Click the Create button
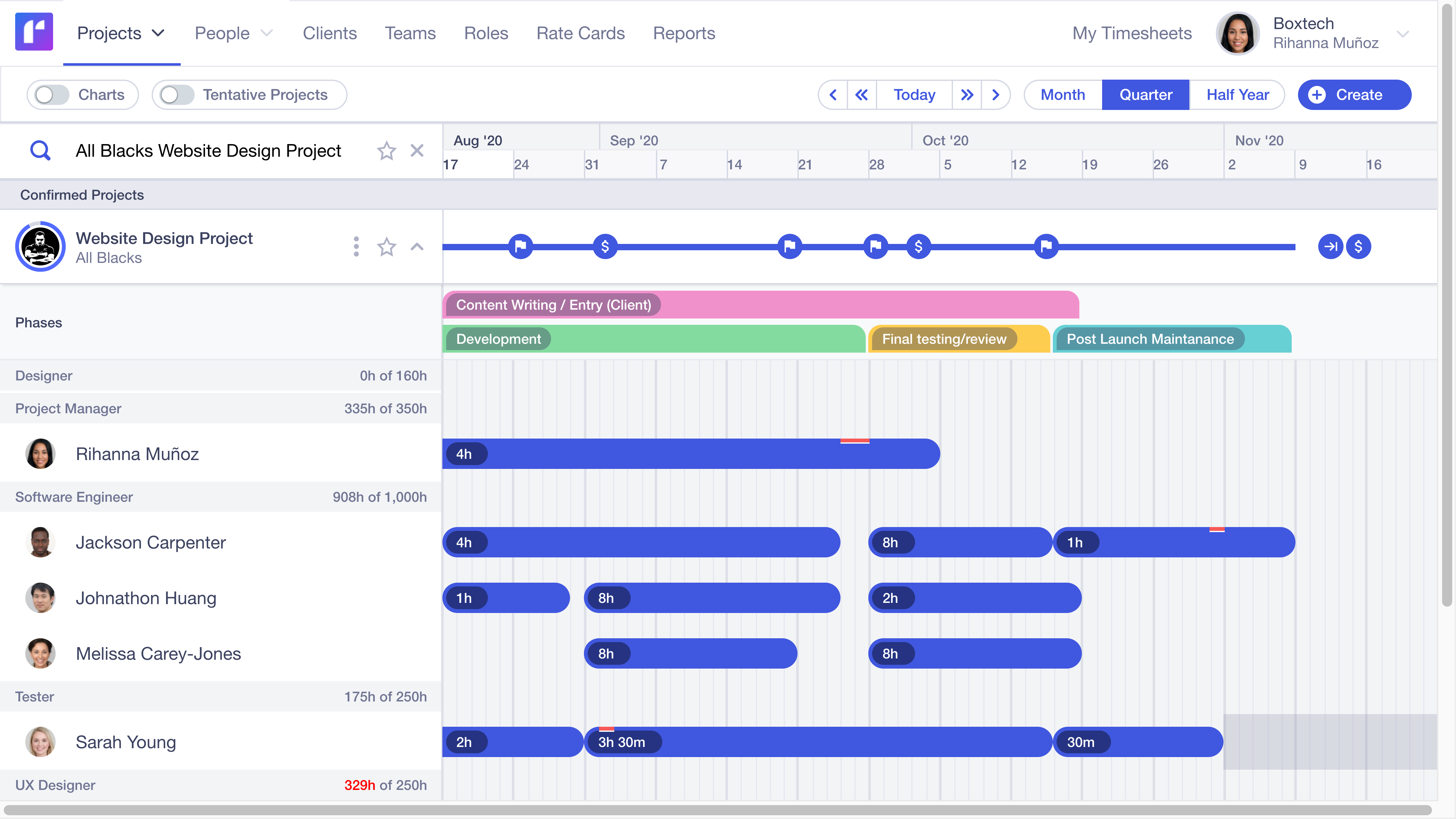 coord(1354,94)
